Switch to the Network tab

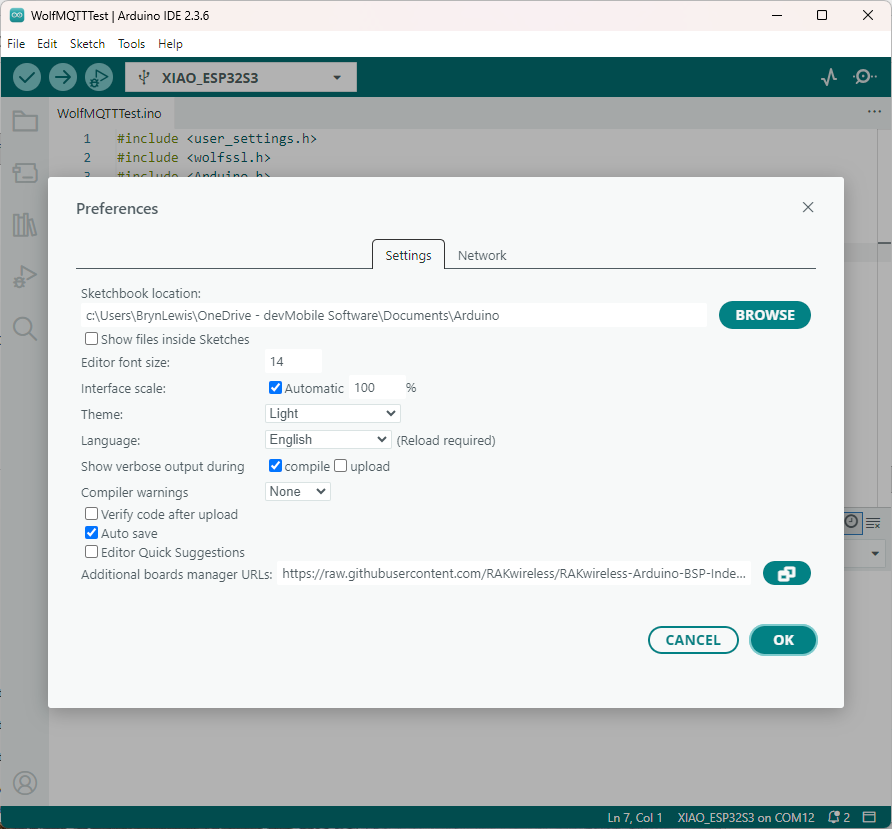pos(482,255)
